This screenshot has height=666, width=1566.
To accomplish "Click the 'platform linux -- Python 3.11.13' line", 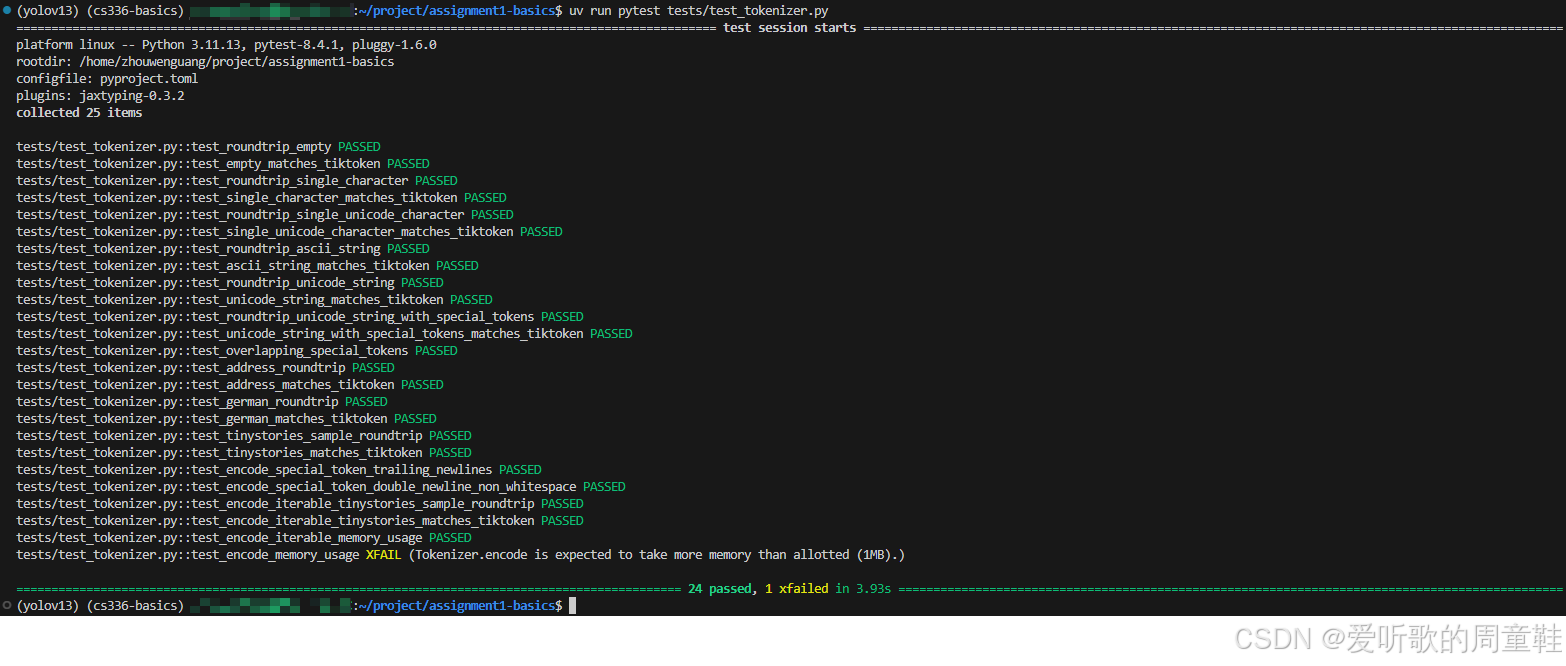I will point(227,45).
